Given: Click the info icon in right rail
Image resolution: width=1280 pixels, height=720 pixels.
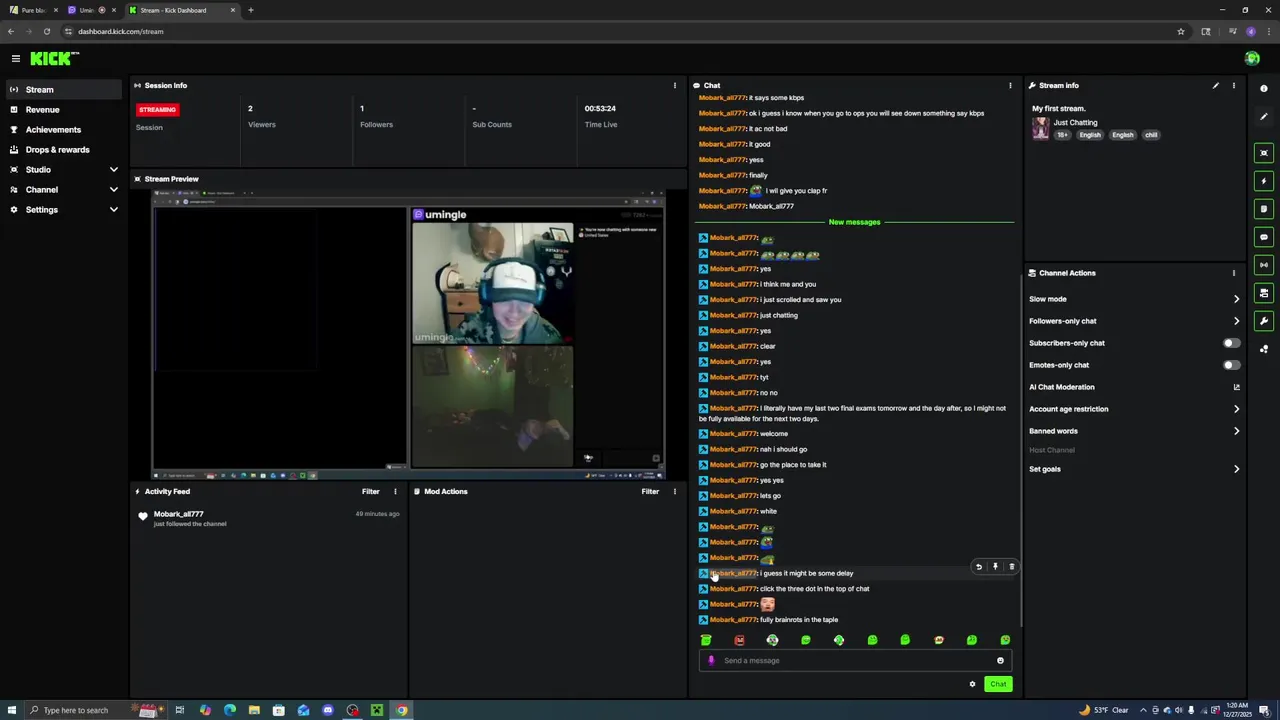Looking at the screenshot, I should tap(1264, 89).
